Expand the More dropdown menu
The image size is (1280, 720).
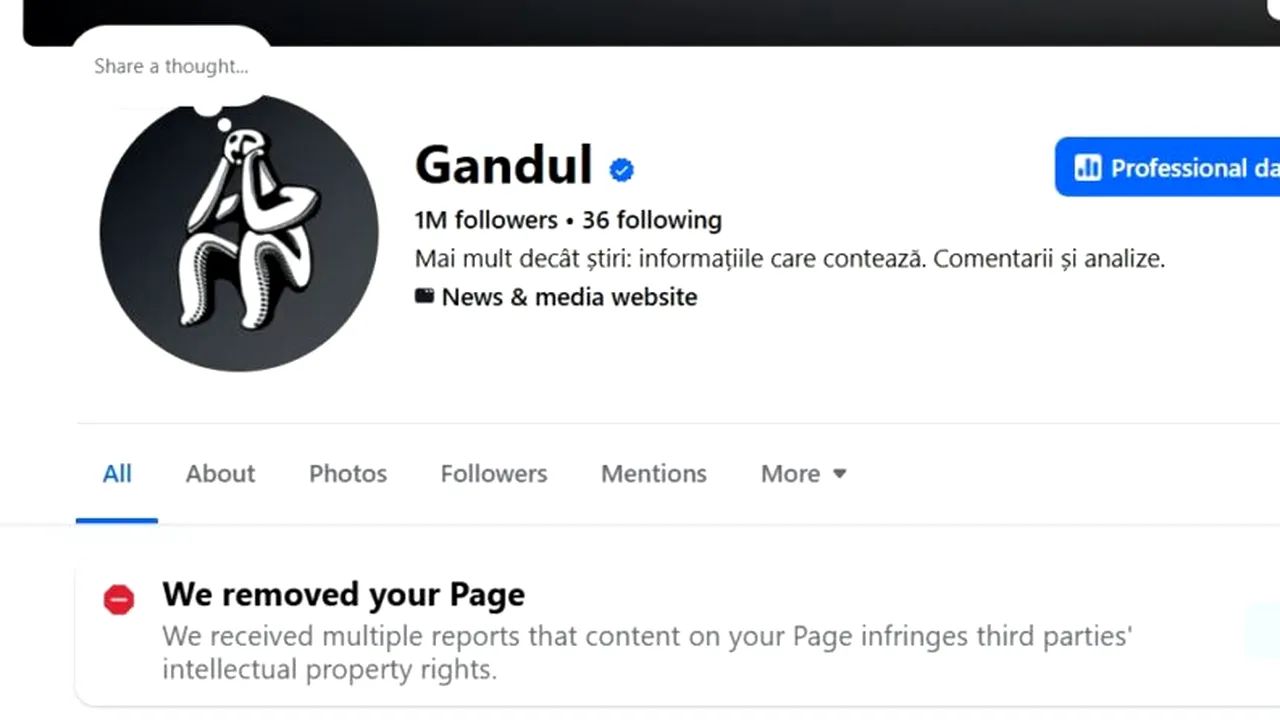(x=804, y=474)
